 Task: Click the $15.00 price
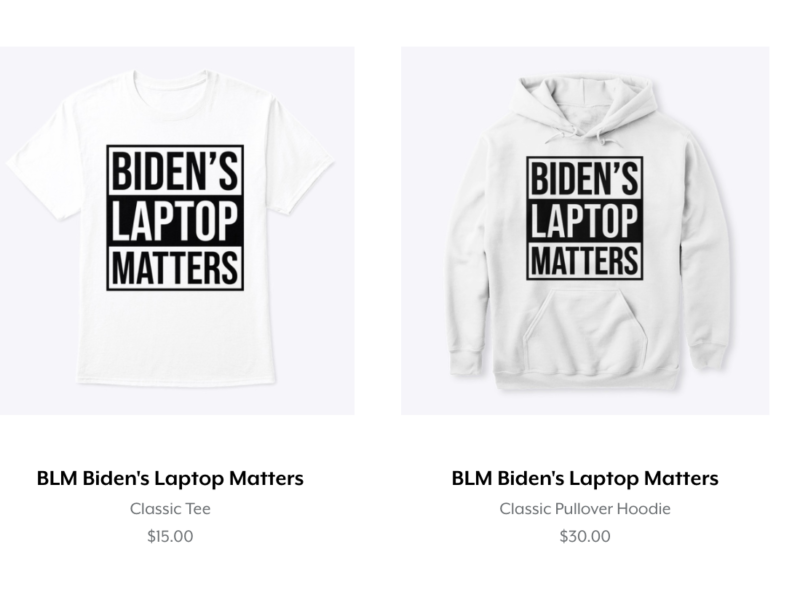pyautogui.click(x=170, y=536)
